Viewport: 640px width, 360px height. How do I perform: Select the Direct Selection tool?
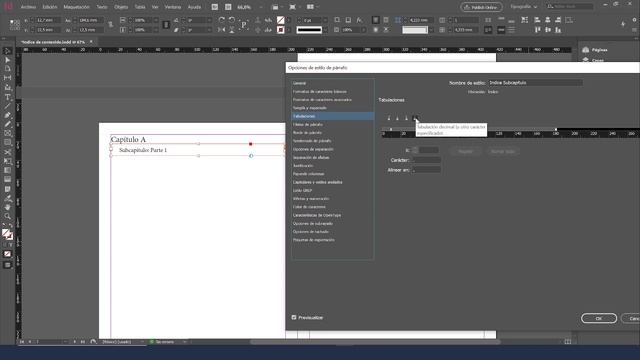pyautogui.click(x=7, y=60)
